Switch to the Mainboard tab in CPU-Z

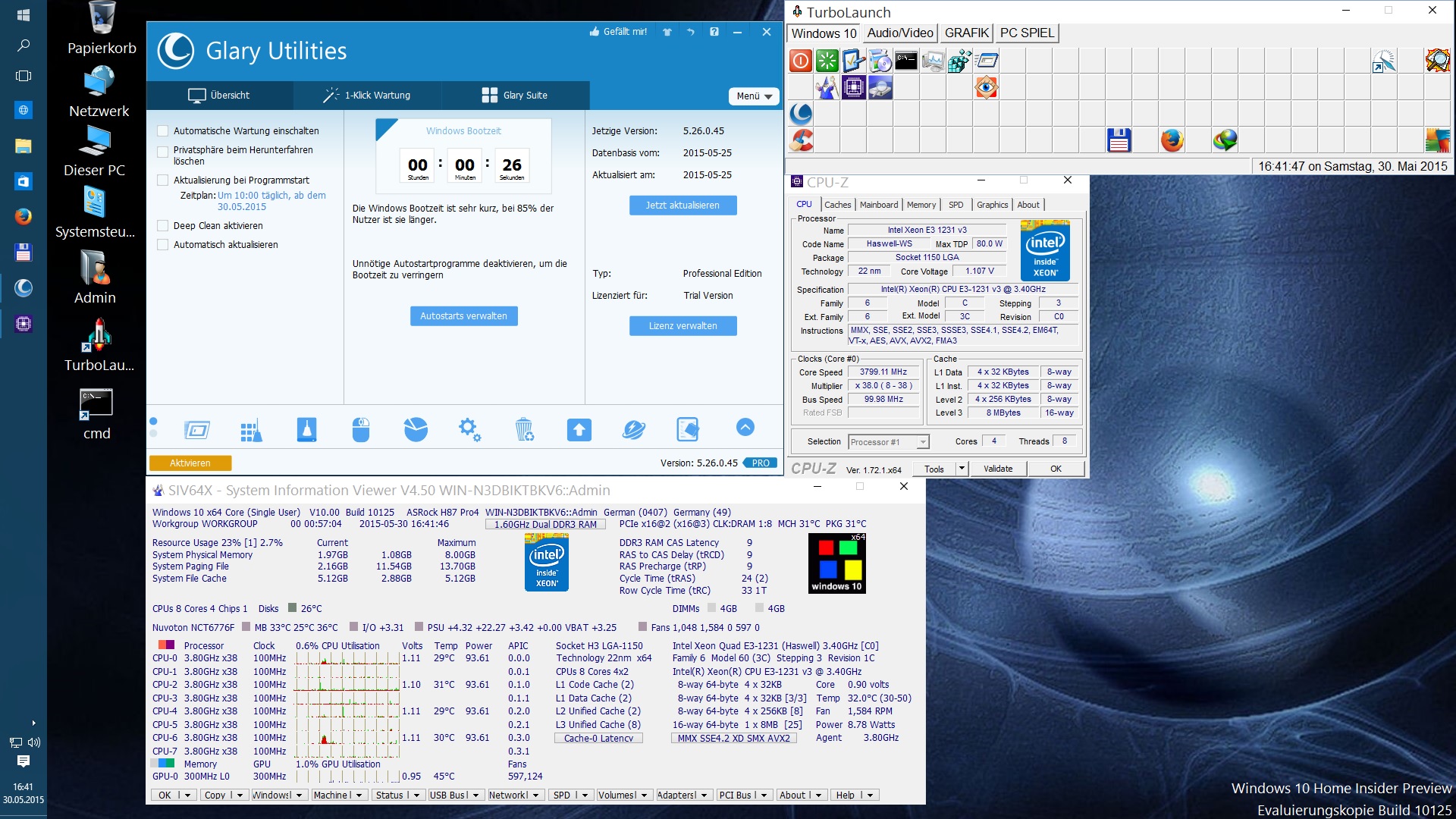pyautogui.click(x=878, y=205)
